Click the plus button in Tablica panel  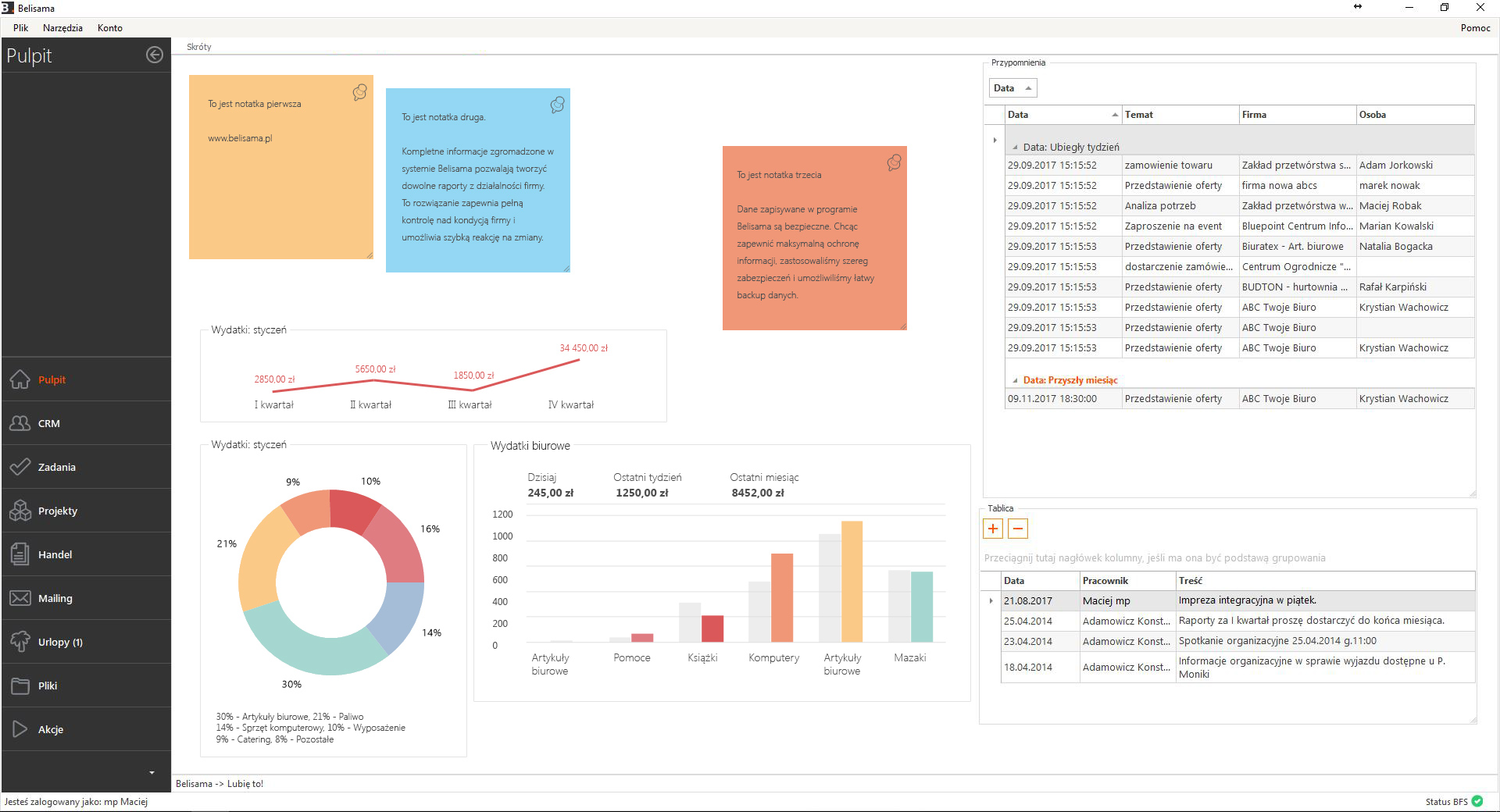click(x=993, y=529)
